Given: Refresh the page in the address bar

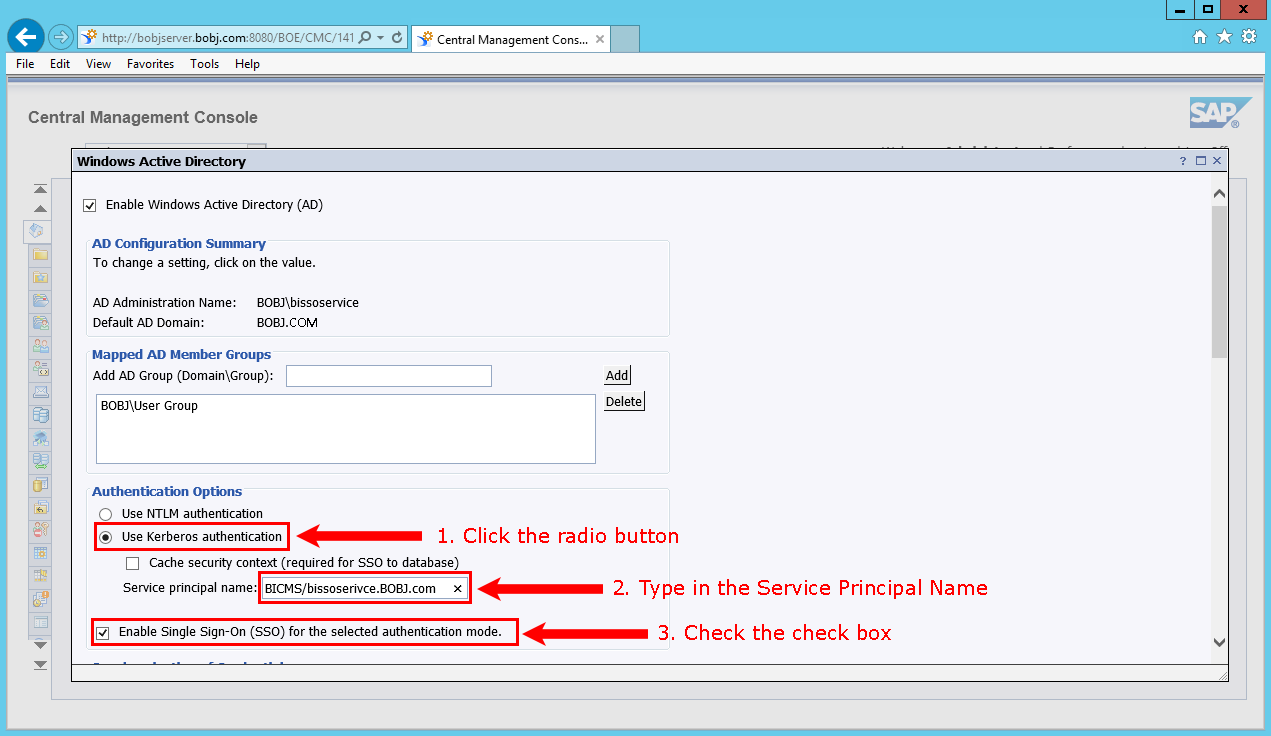Looking at the screenshot, I should (397, 38).
